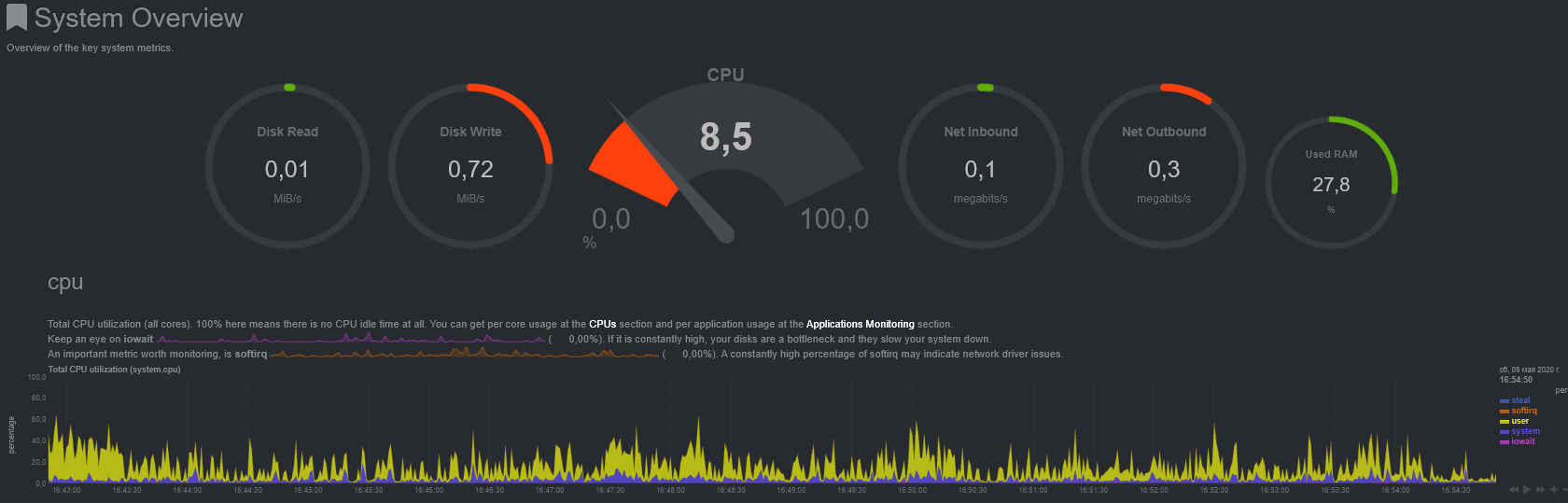1568x503 pixels.
Task: Hide the system dimension in legend
Action: coord(1525,431)
